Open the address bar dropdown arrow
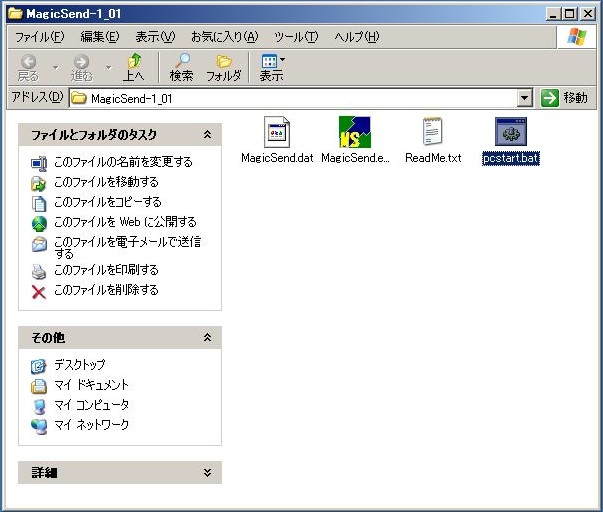The width and height of the screenshot is (603, 512). [525, 98]
